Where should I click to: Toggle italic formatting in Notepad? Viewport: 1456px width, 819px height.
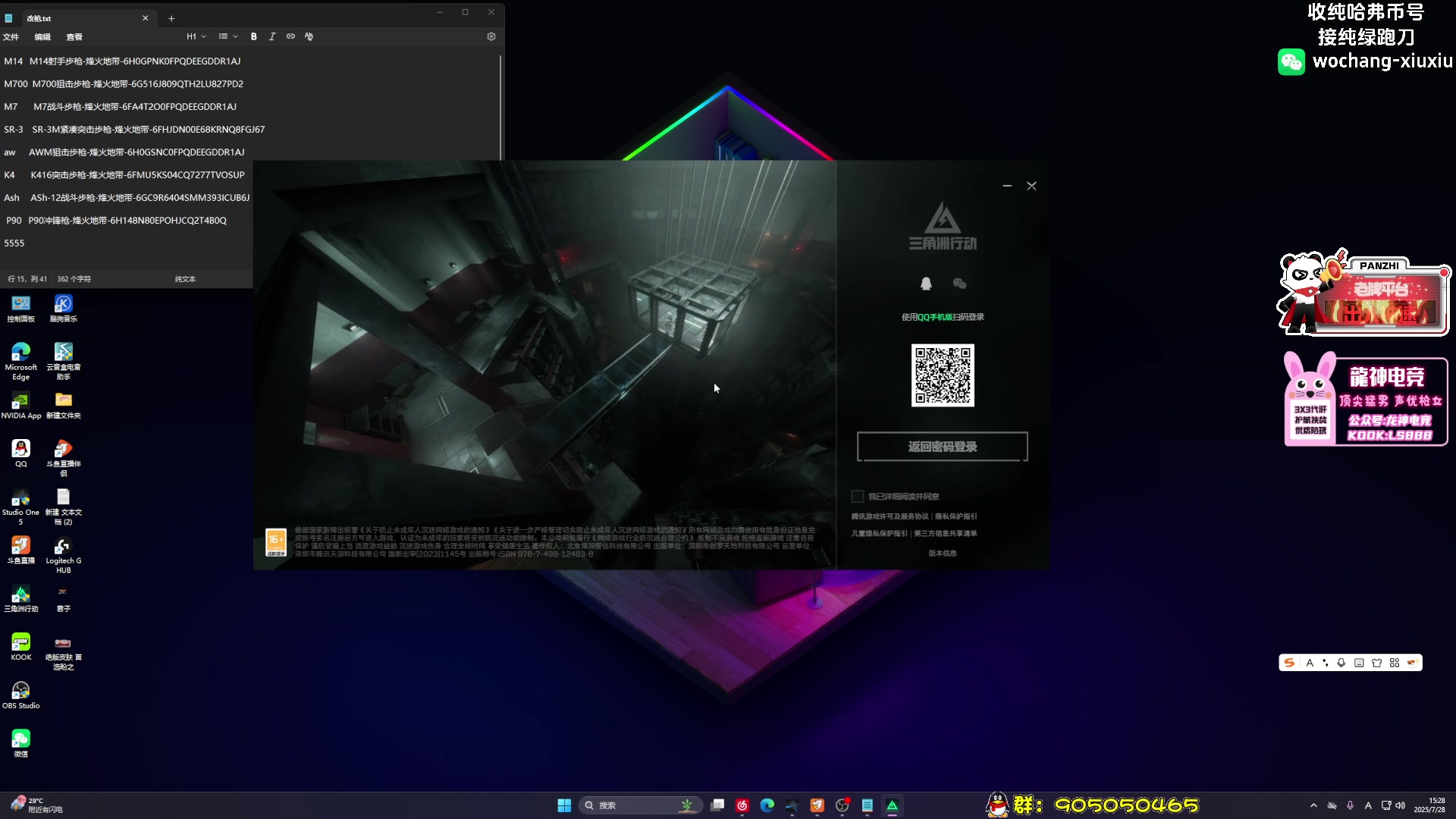point(271,36)
